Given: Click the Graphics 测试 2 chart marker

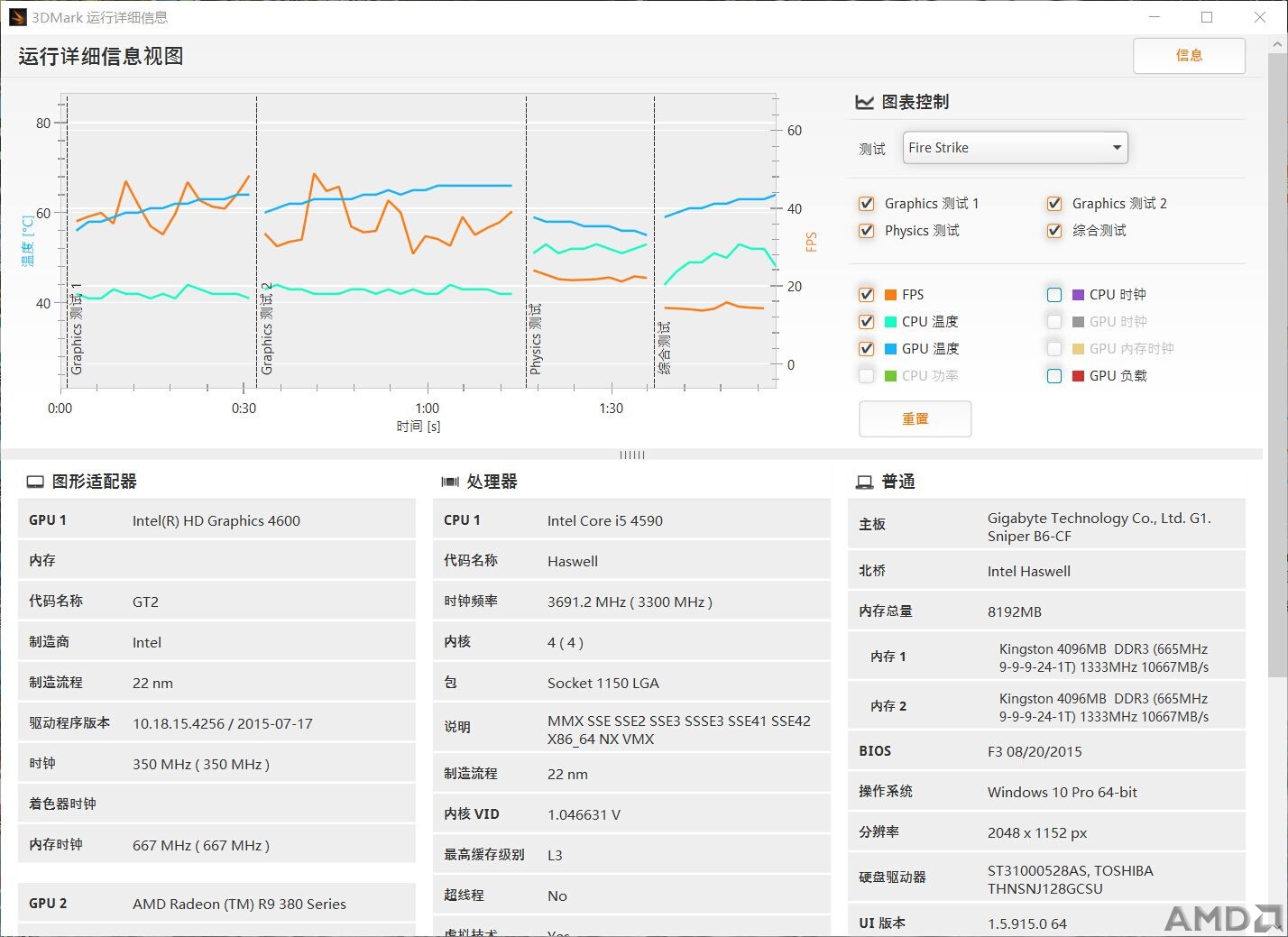Looking at the screenshot, I should coord(266,328).
